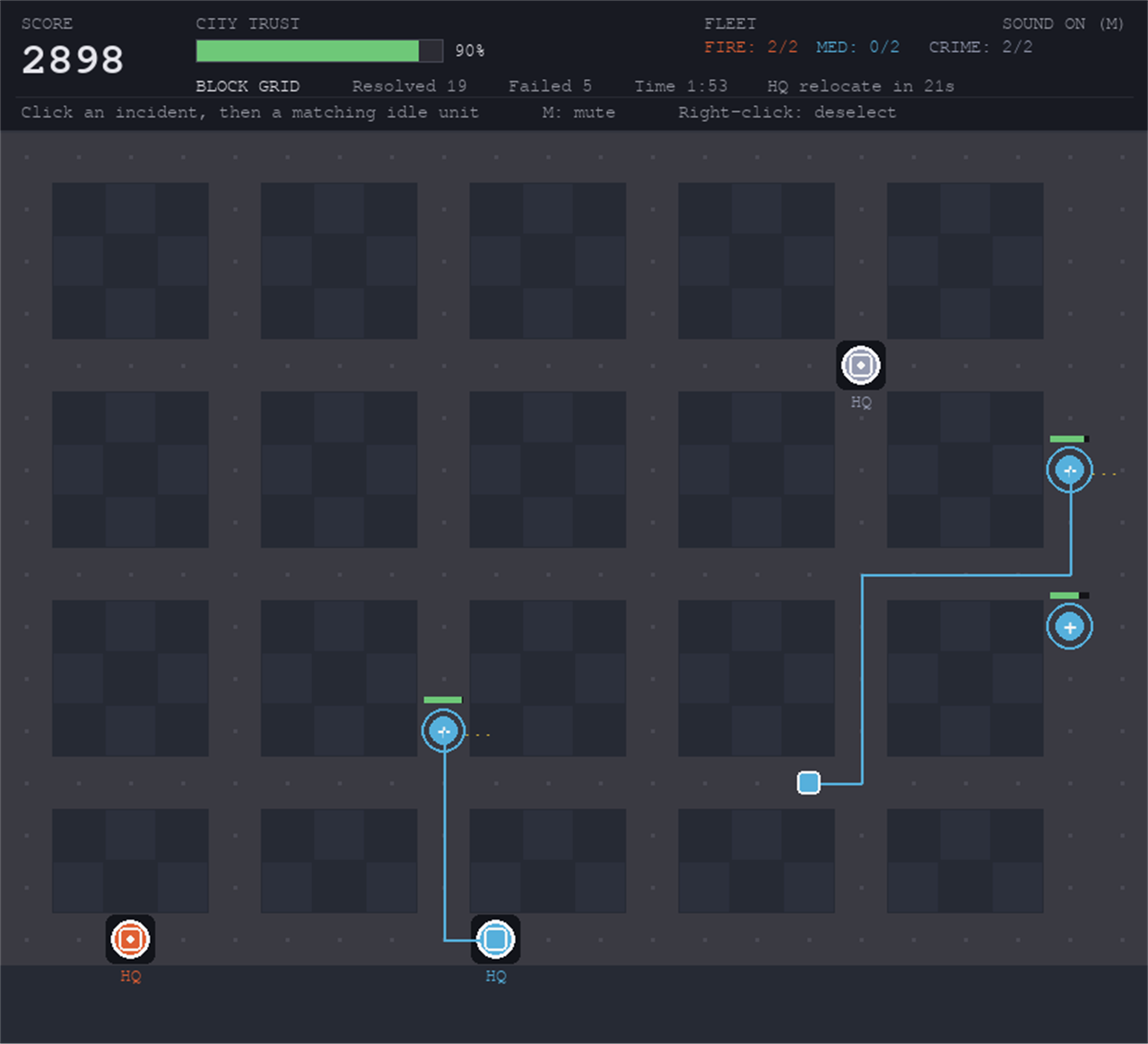Click the Right-click: deselect hint

787,112
